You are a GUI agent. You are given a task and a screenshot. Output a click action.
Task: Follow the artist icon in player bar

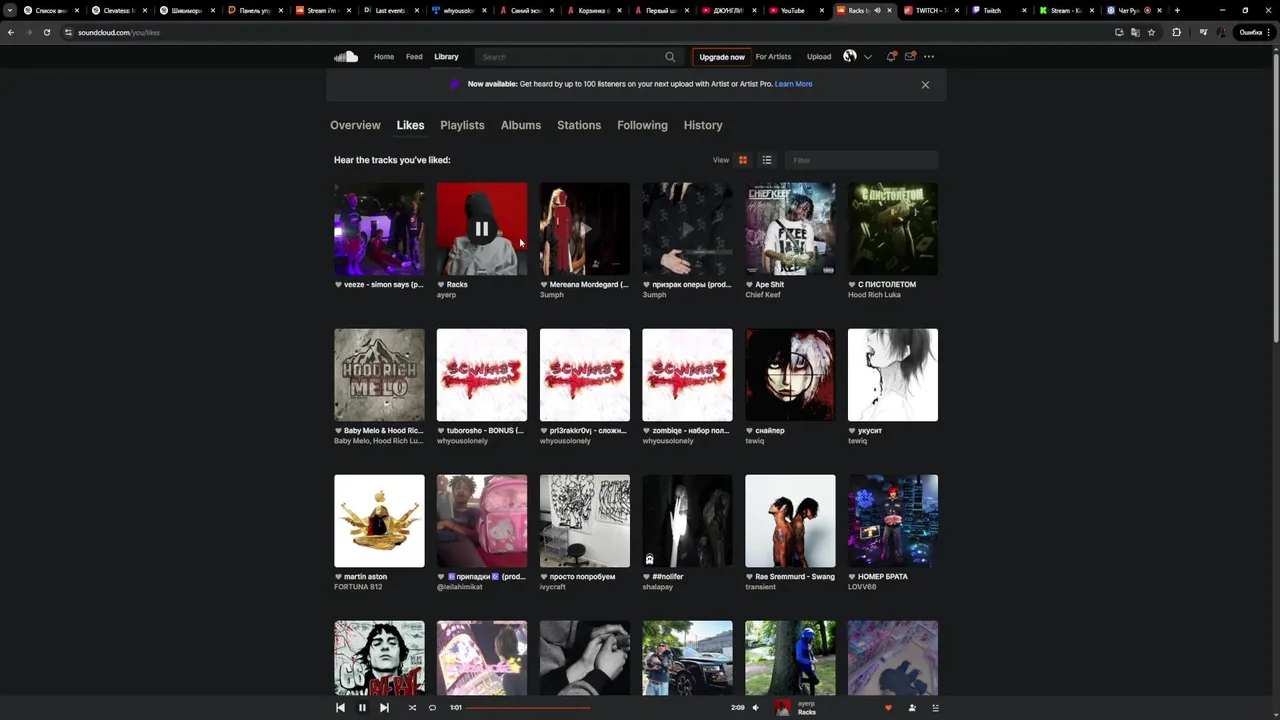912,708
